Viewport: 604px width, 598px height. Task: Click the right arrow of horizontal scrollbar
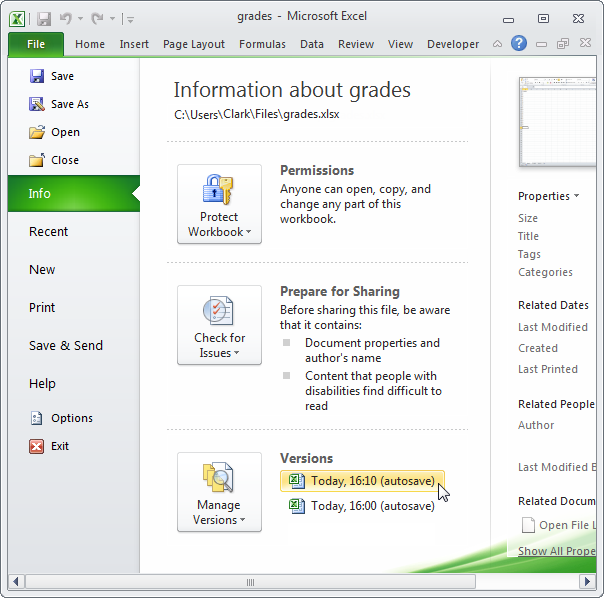(587, 581)
